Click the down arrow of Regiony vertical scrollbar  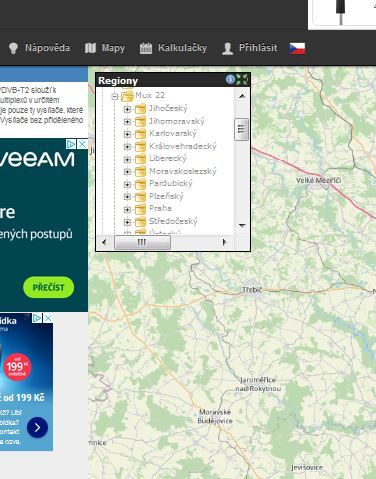tap(242, 226)
